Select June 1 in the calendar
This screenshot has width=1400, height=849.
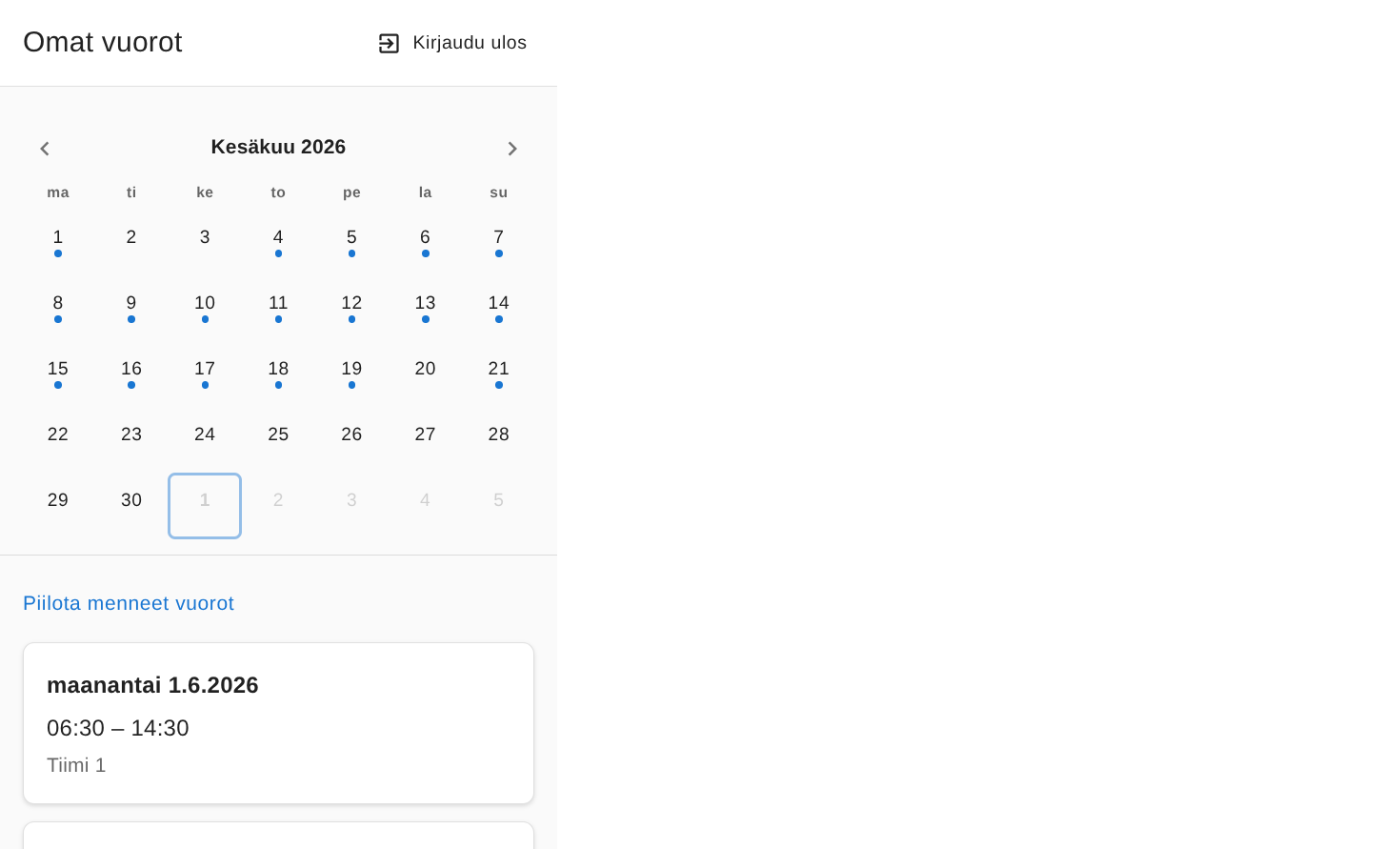point(58,243)
